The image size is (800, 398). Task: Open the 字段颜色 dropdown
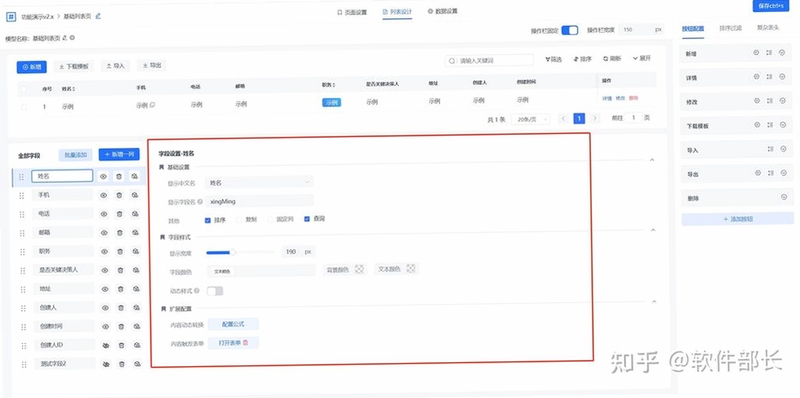[261, 271]
